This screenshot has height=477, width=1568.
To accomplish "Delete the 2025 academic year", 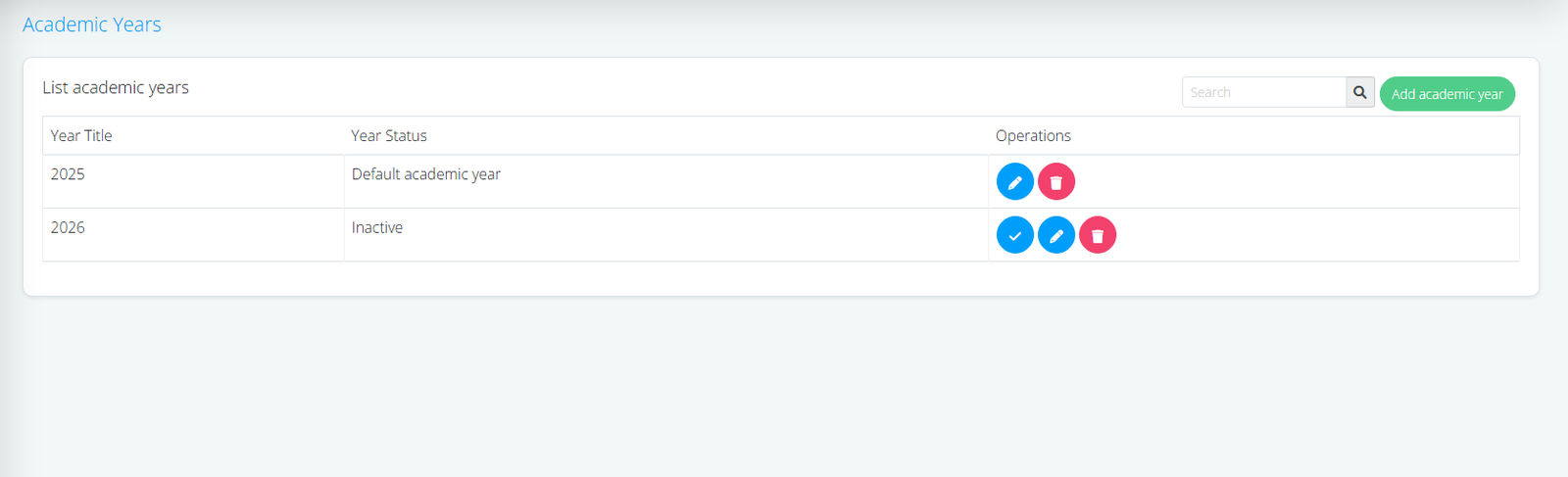I will click(1056, 182).
